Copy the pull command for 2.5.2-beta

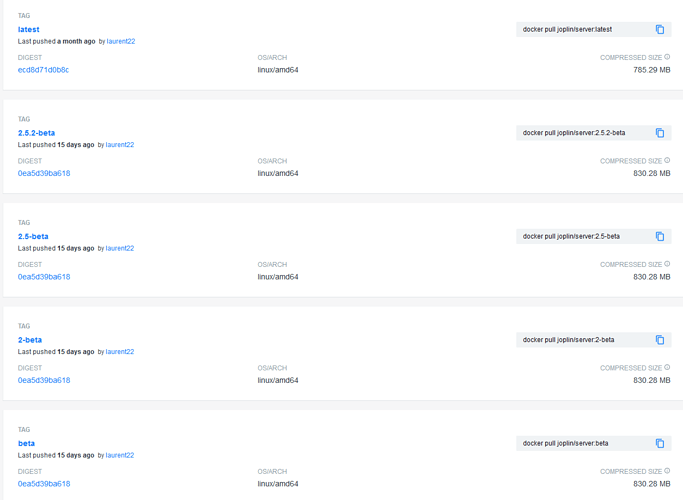[659, 133]
